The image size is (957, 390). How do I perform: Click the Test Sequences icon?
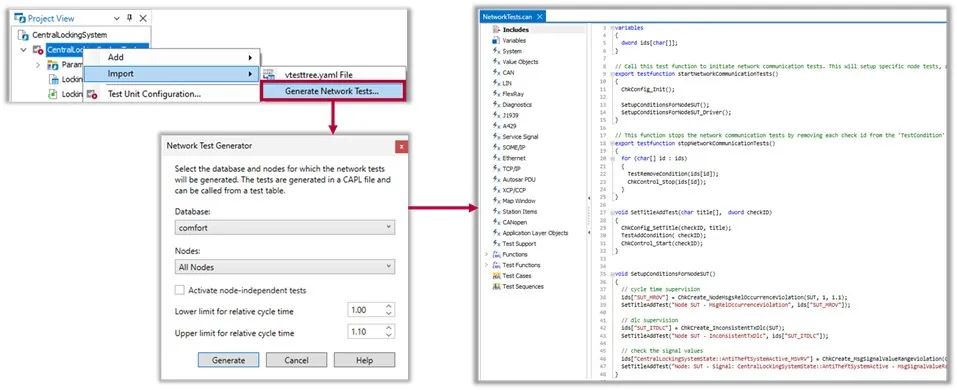point(496,286)
